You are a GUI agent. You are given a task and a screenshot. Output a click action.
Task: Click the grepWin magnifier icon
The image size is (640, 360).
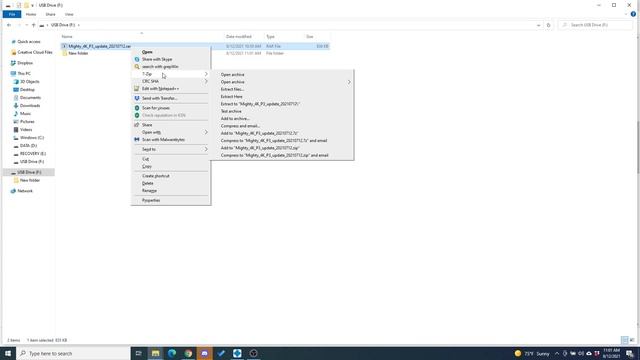[137, 67]
